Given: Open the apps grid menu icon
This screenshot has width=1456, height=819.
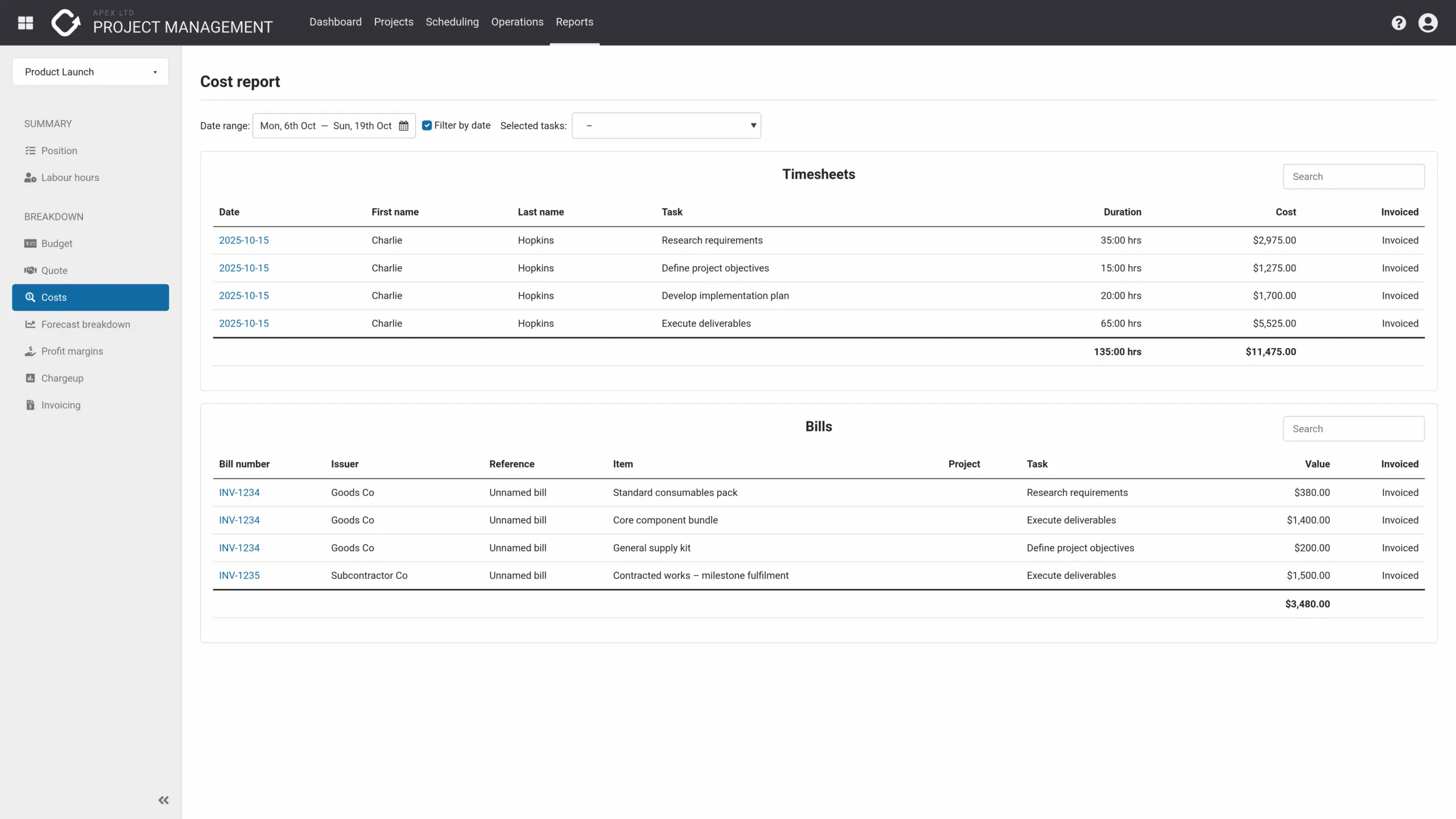Looking at the screenshot, I should 26,23.
